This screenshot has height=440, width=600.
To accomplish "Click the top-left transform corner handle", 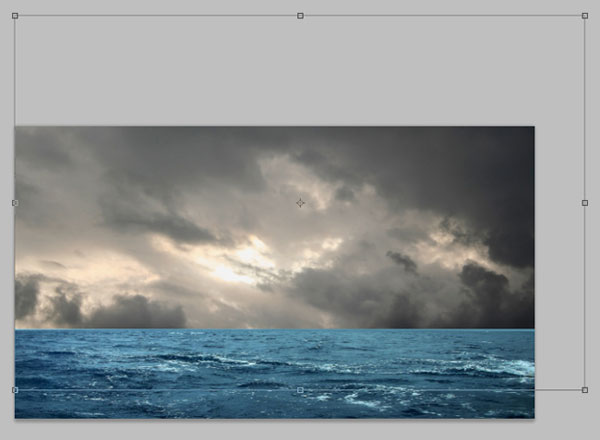I will coord(15,16).
